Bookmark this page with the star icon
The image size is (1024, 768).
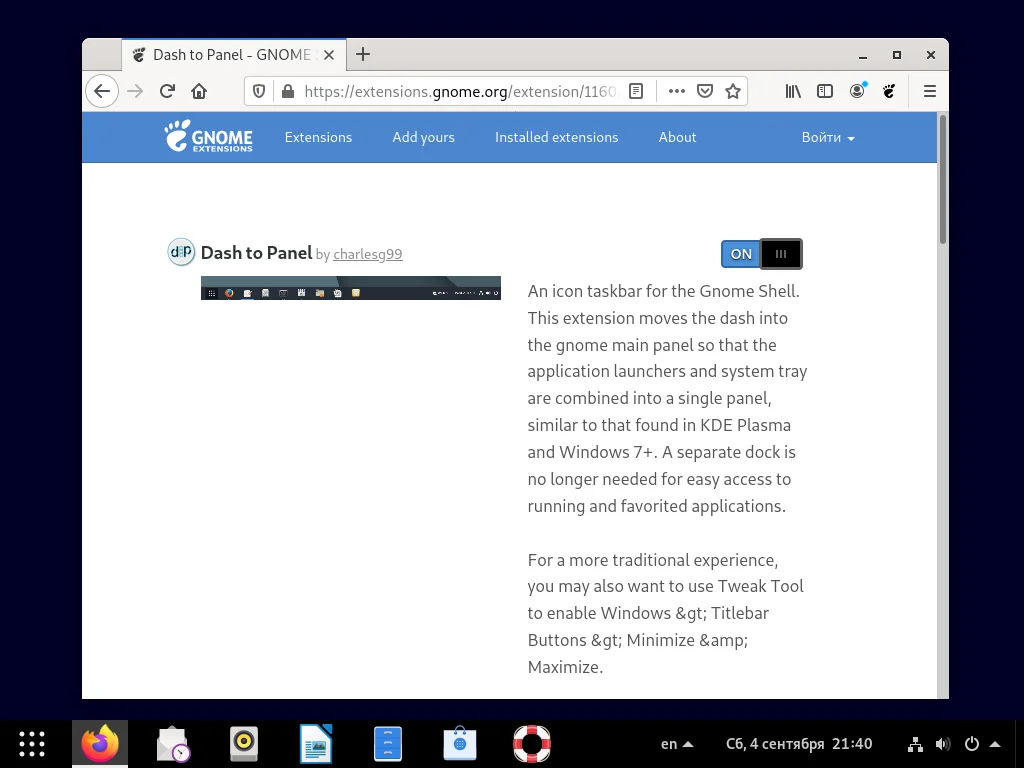pos(733,91)
